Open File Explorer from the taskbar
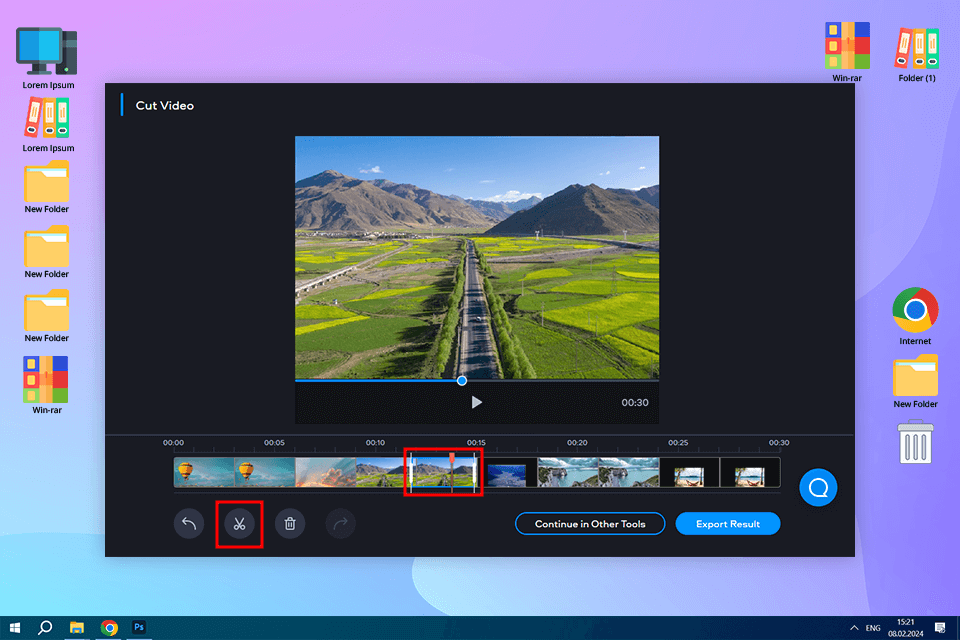960x640 pixels. [x=77, y=628]
